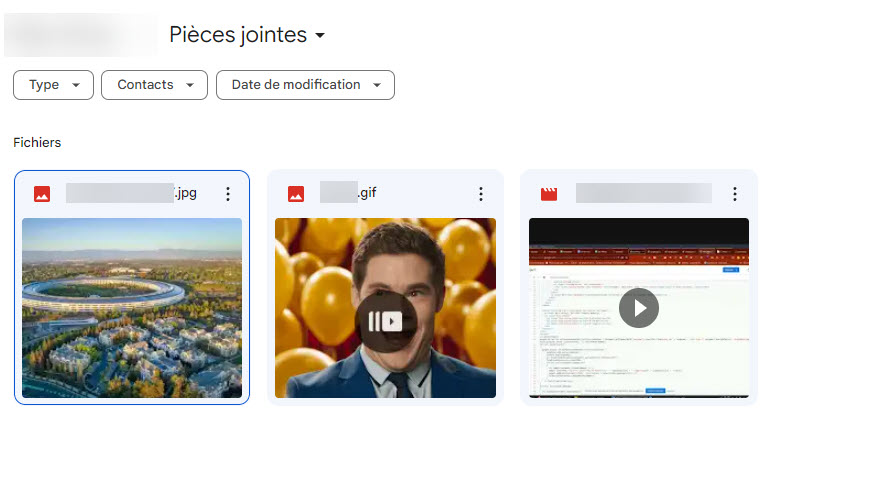
Task: Click the Pièces jointes heading text
Action: tap(238, 35)
